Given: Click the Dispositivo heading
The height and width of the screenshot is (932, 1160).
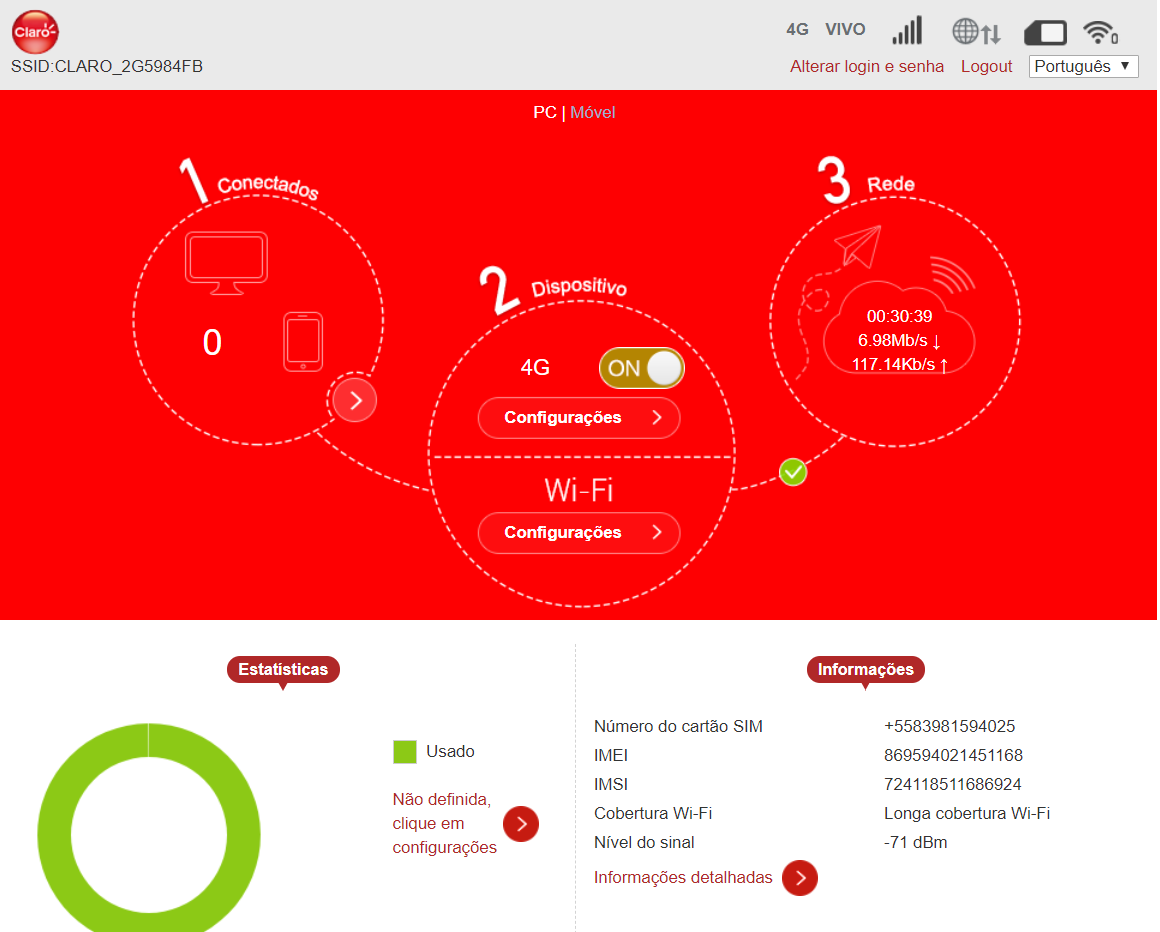Looking at the screenshot, I should (579, 287).
